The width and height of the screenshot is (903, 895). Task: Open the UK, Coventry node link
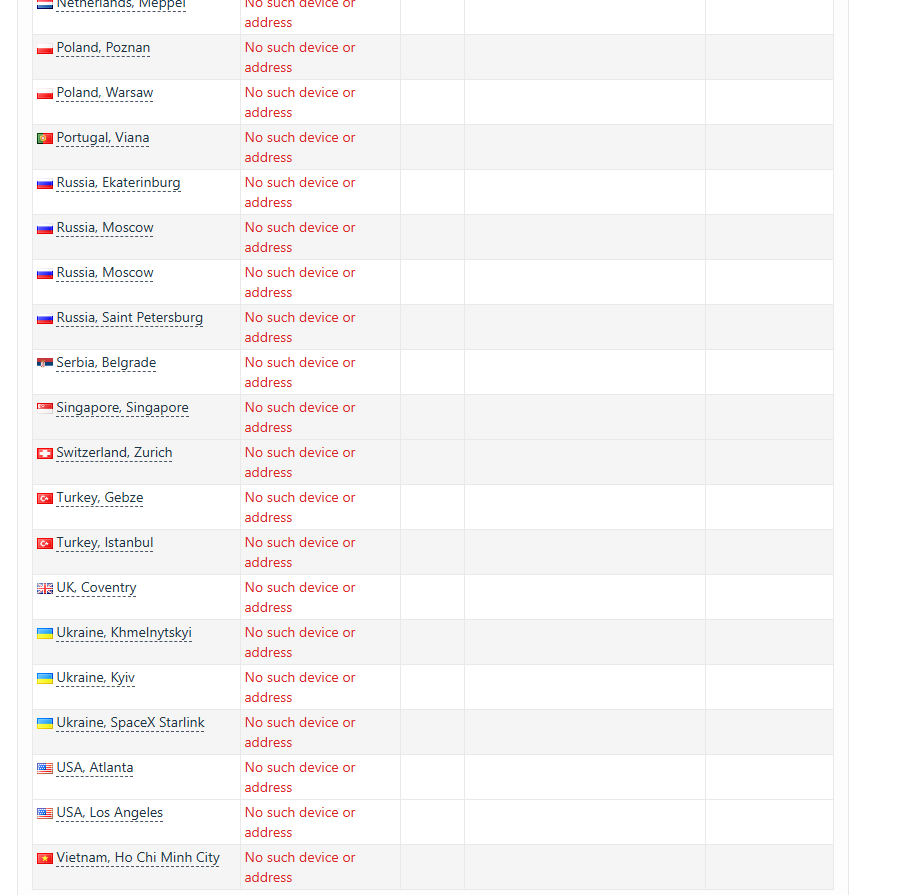point(96,587)
